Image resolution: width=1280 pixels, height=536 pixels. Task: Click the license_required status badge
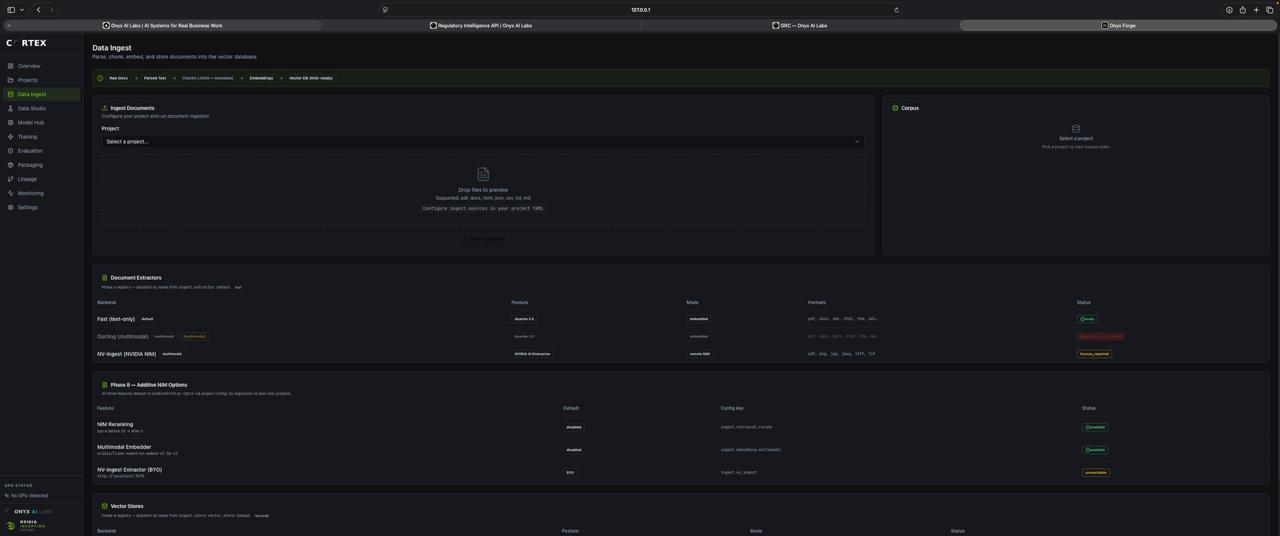coord(1094,354)
